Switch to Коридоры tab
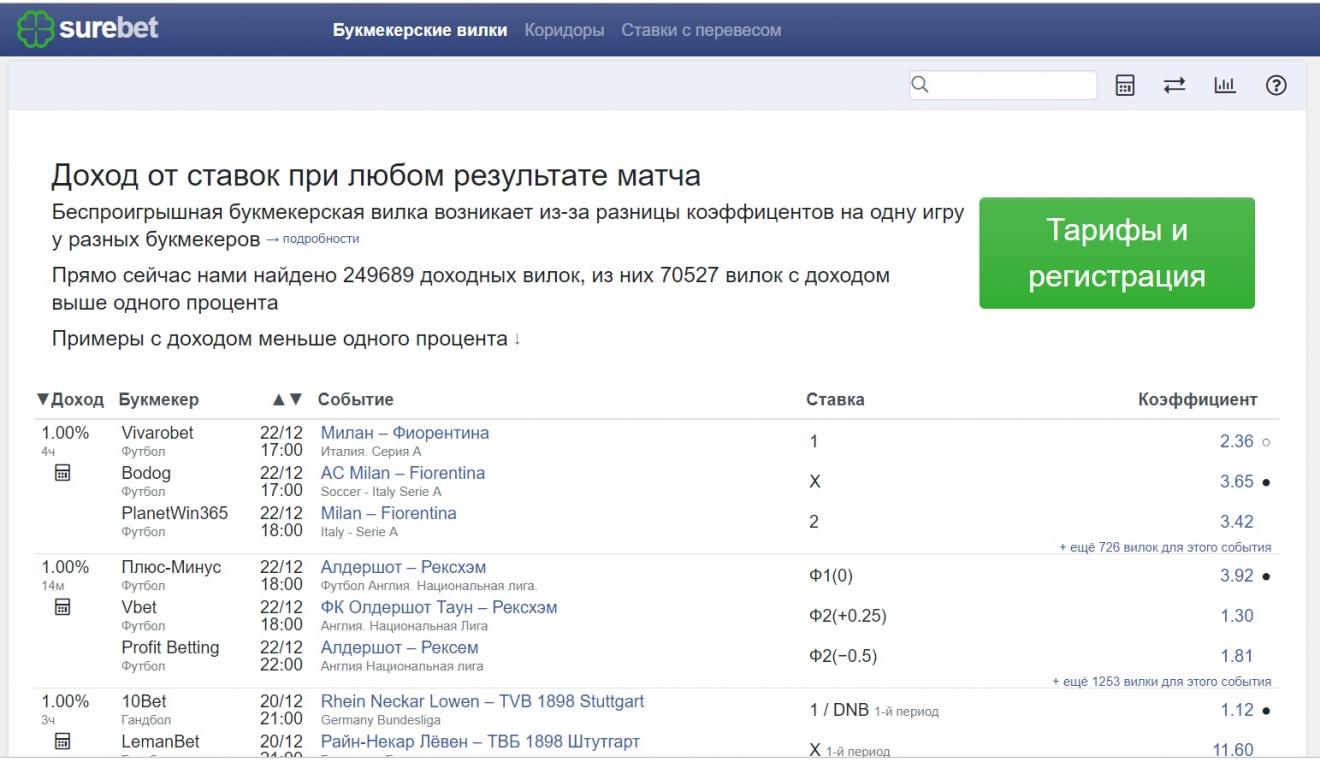The width and height of the screenshot is (1320, 762). tap(564, 30)
